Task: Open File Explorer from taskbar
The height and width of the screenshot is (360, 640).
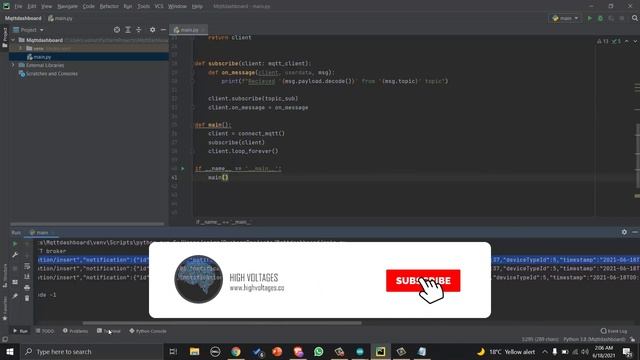Action: click(194, 351)
